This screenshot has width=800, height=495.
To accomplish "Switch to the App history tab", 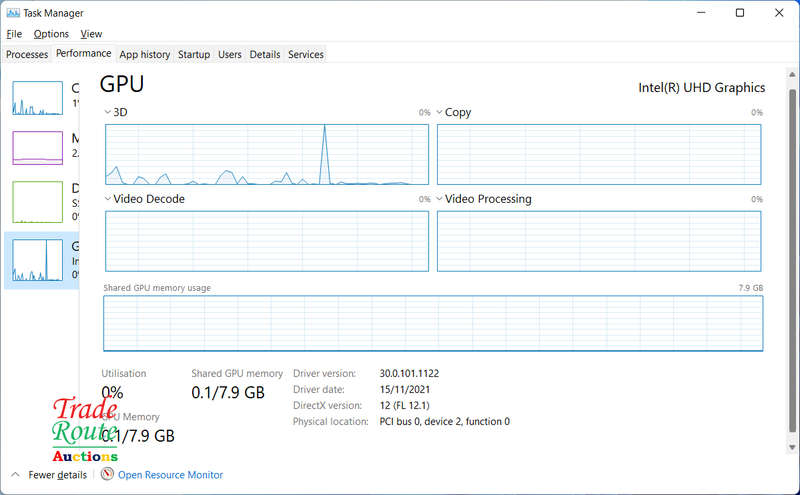I will click(x=144, y=54).
